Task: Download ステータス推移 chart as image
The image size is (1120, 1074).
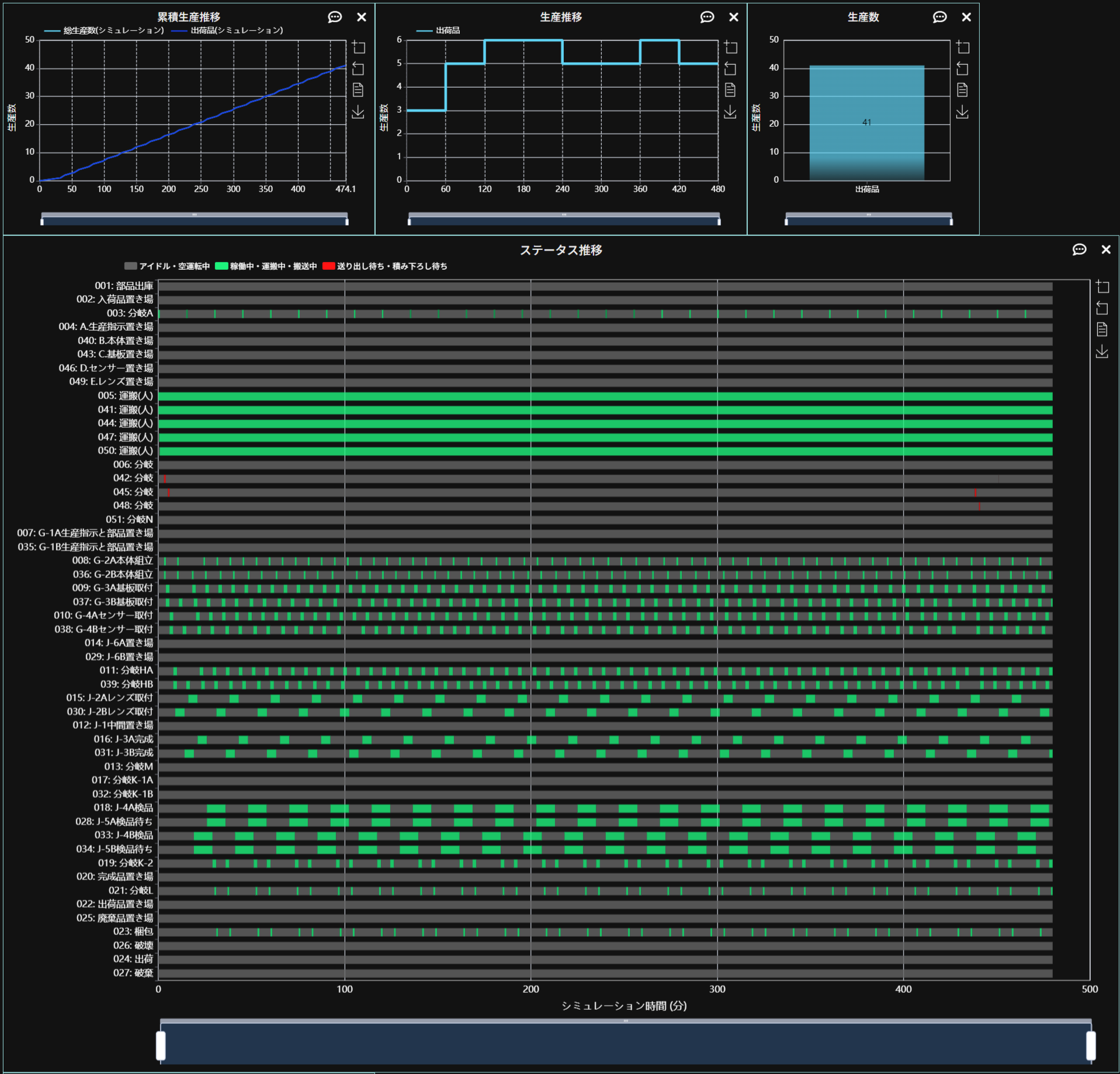Action: click(1102, 352)
